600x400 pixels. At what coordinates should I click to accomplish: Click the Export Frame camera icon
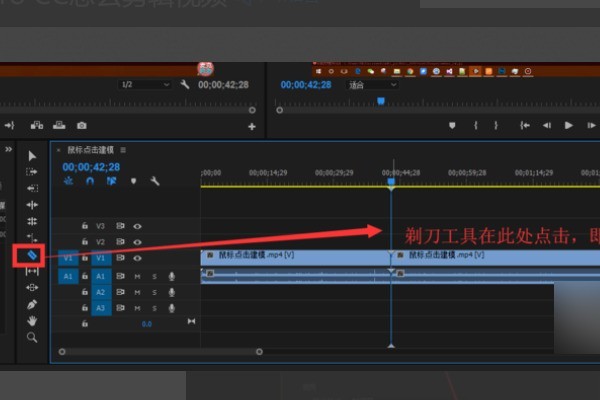pyautogui.click(x=81, y=125)
